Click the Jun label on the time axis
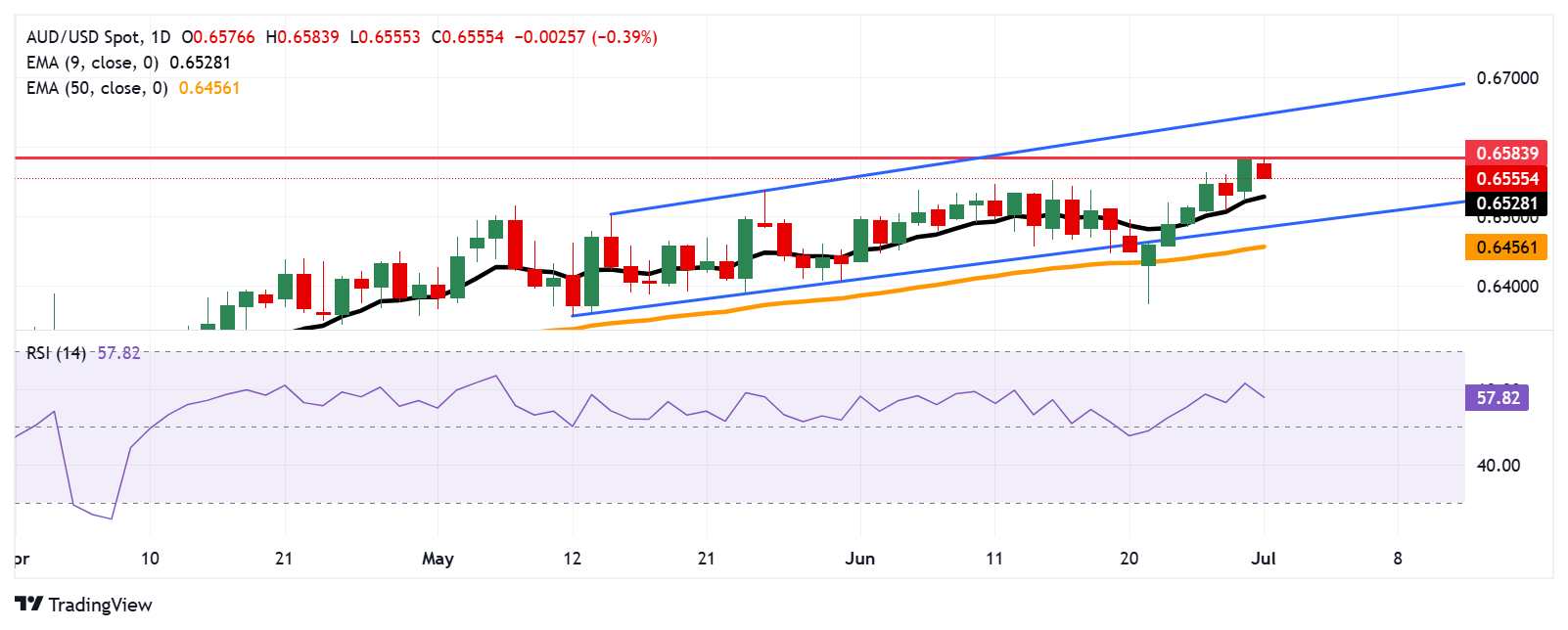 click(859, 559)
